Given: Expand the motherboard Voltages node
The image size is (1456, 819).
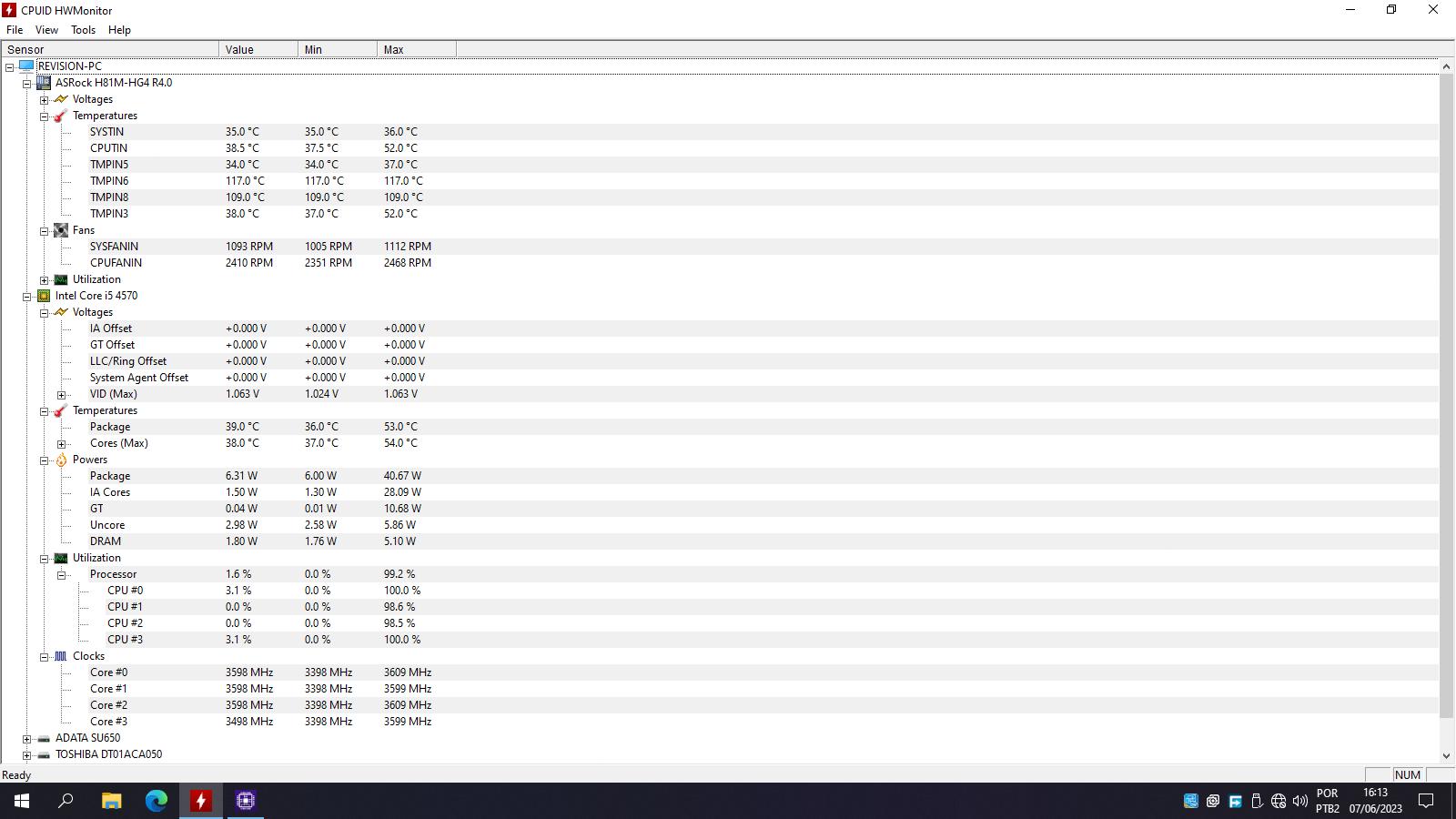Looking at the screenshot, I should click(44, 100).
